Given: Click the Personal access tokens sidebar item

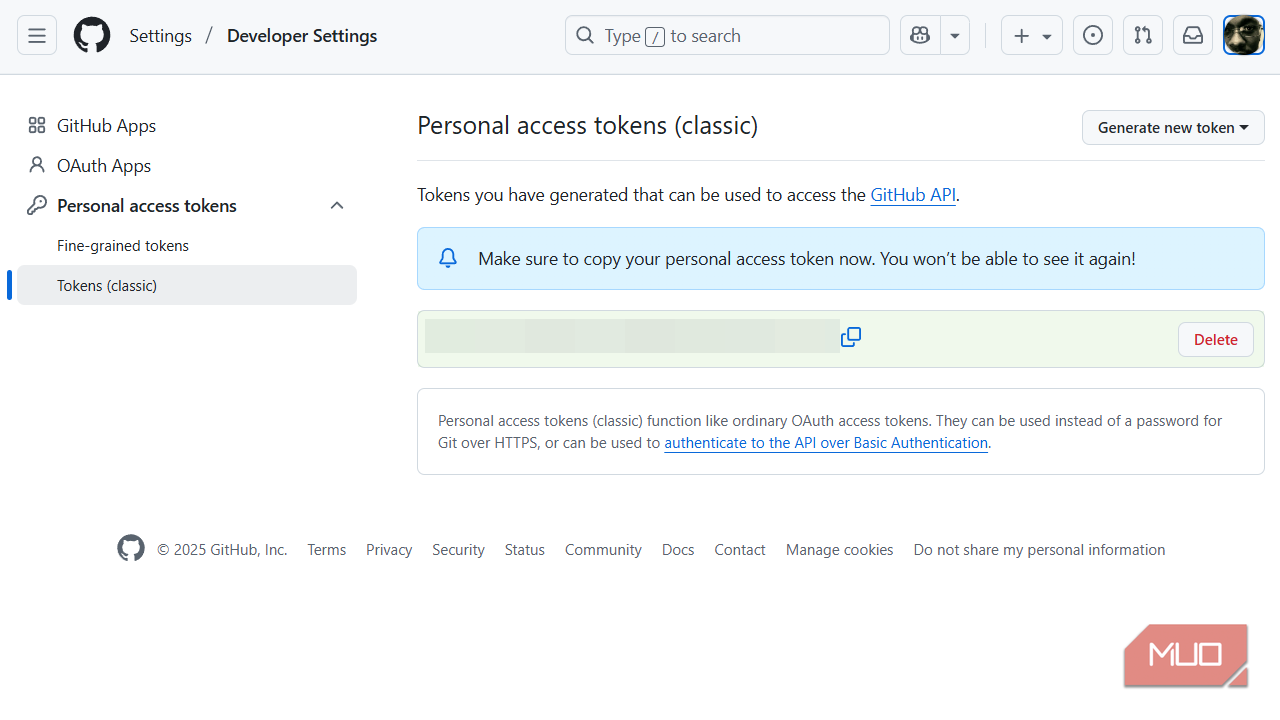Looking at the screenshot, I should coord(187,205).
